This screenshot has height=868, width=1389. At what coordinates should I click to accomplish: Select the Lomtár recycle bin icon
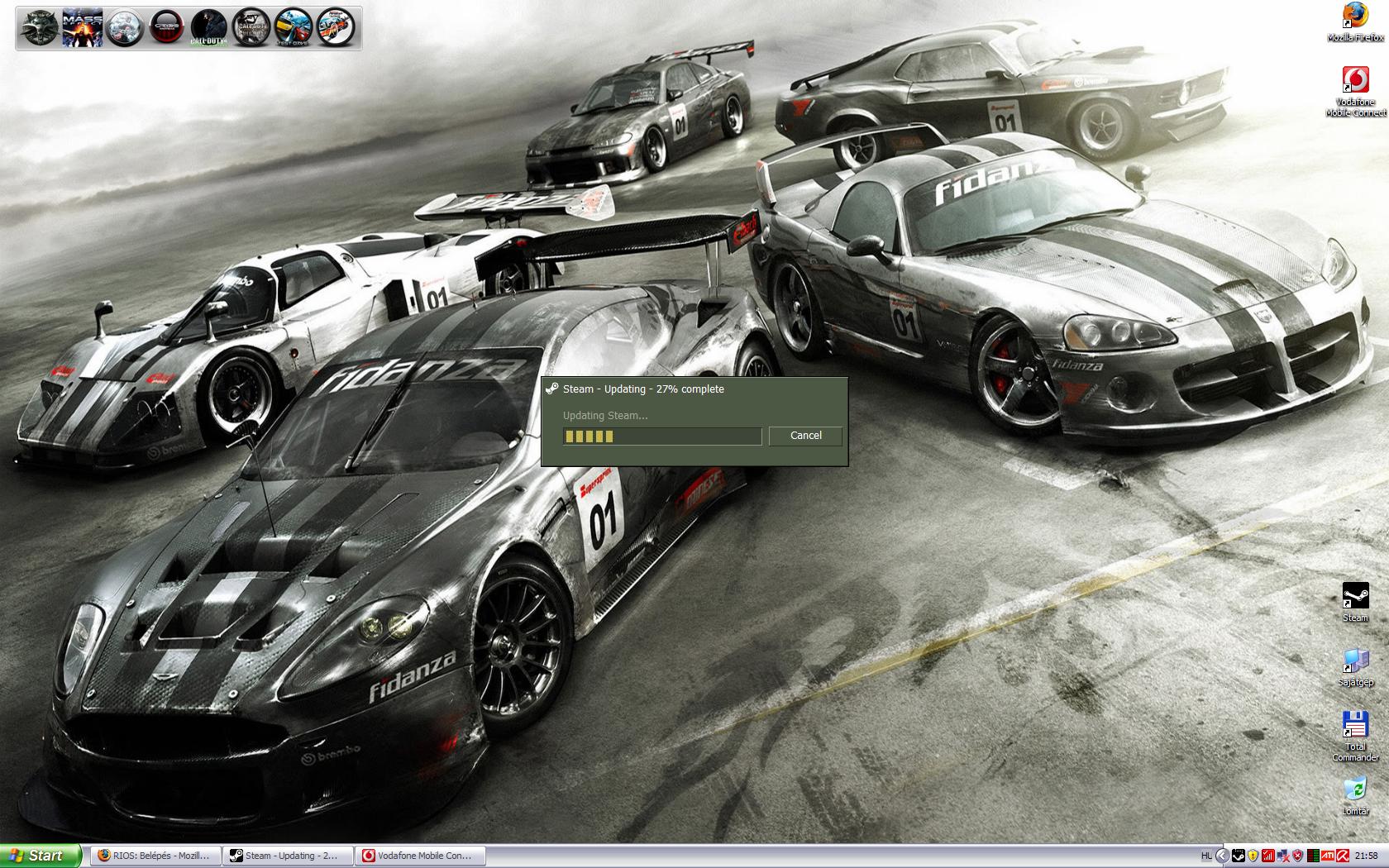point(1355,796)
